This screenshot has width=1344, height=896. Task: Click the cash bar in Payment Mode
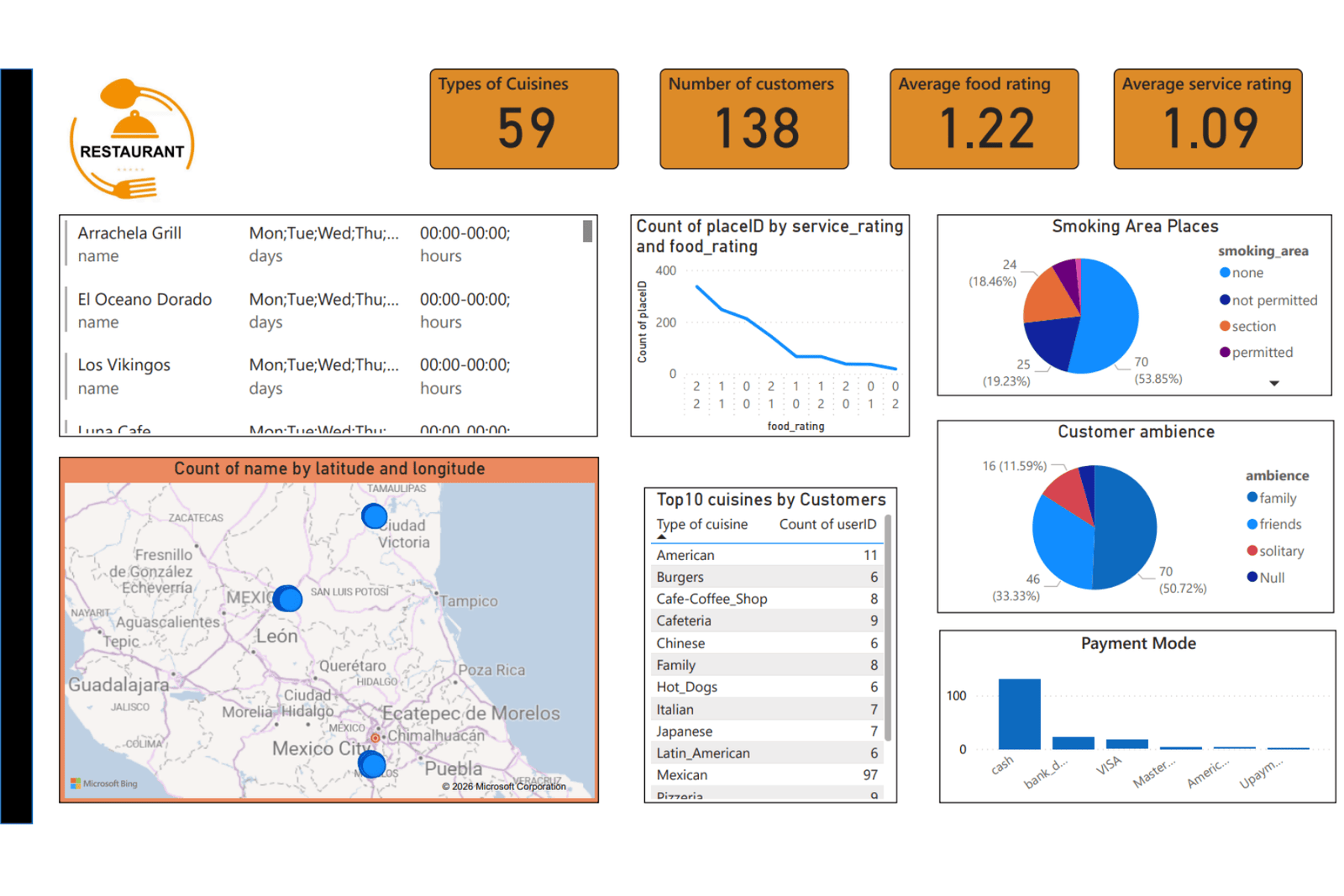1019,714
